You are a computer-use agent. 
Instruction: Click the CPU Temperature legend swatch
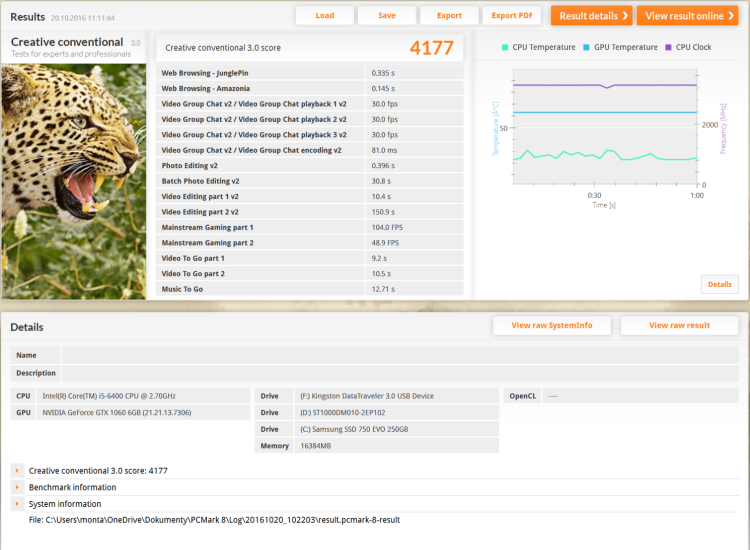[505, 47]
